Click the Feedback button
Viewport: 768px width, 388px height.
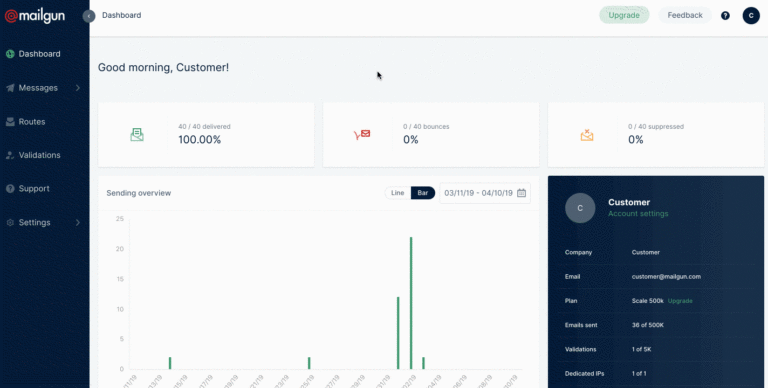pyautogui.click(x=685, y=15)
